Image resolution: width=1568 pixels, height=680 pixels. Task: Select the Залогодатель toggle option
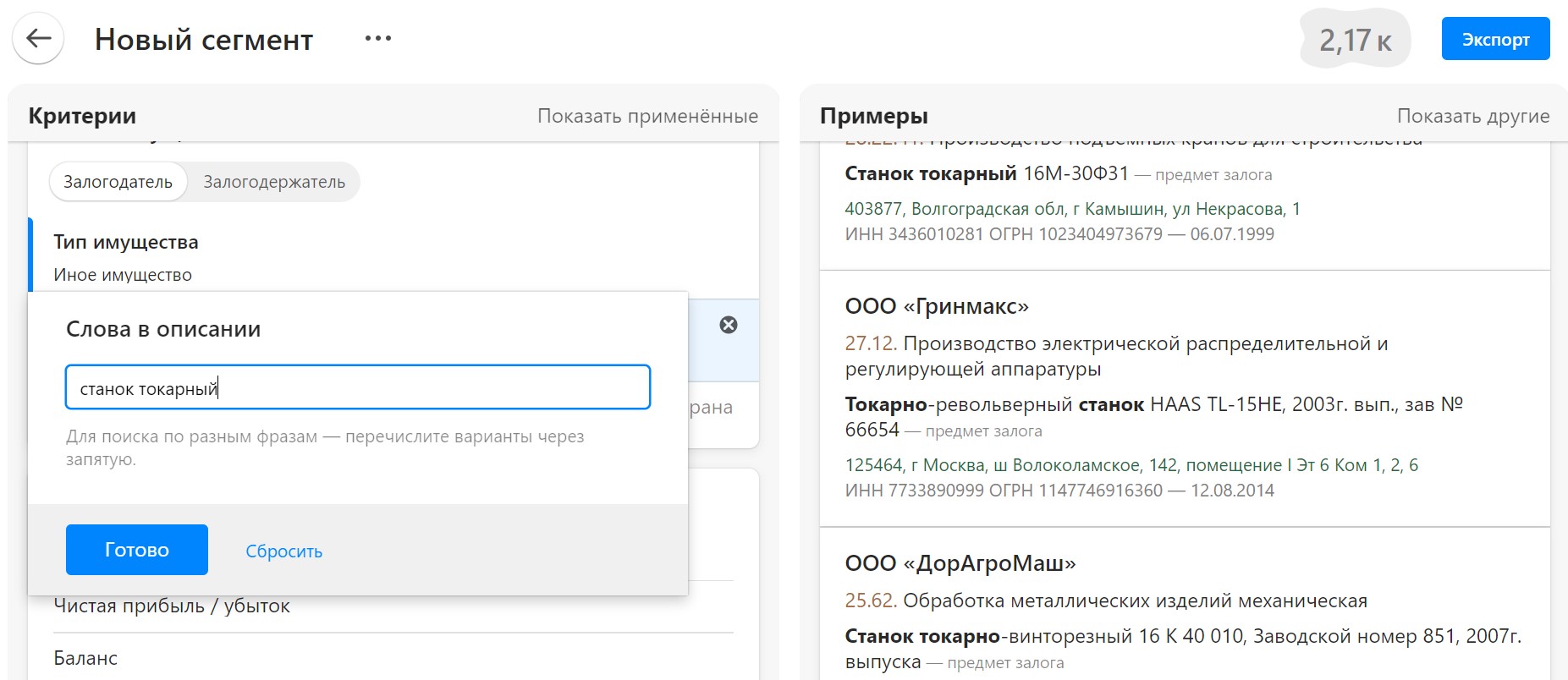[x=118, y=182]
